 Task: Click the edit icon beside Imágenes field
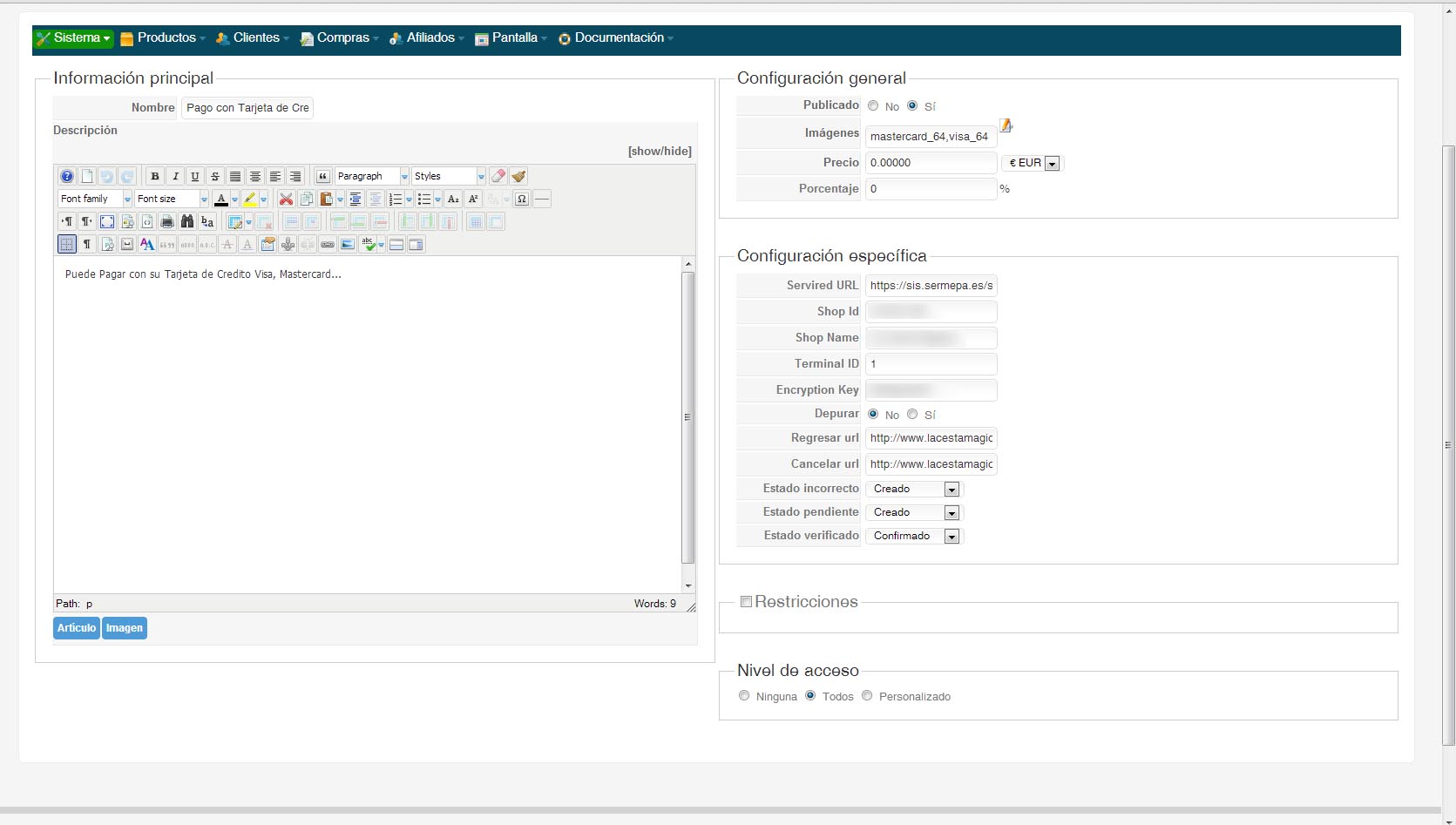tap(1006, 126)
